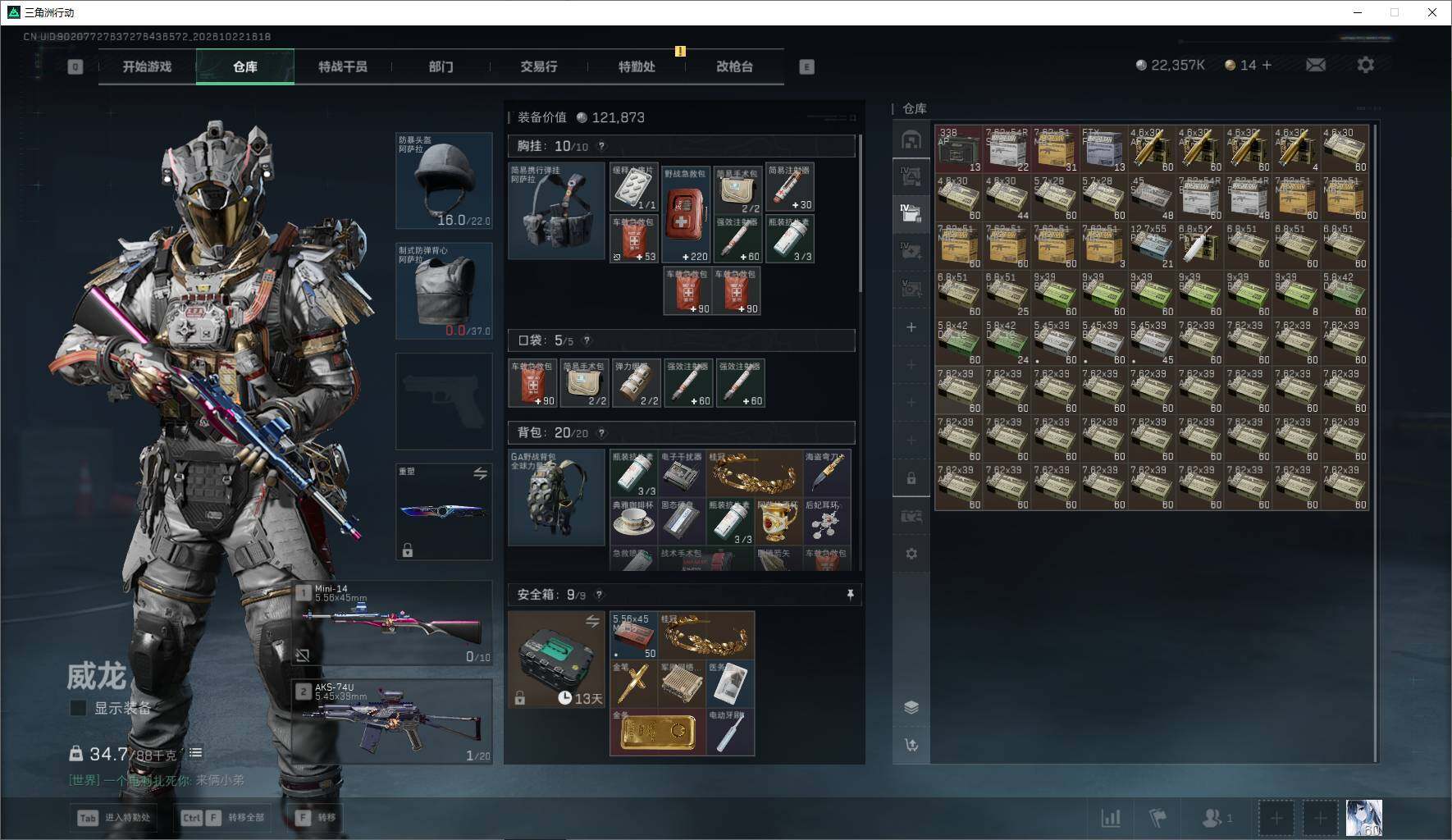This screenshot has width=1452, height=840.
Task: Switch to the 特战干员 tab
Action: click(x=343, y=66)
